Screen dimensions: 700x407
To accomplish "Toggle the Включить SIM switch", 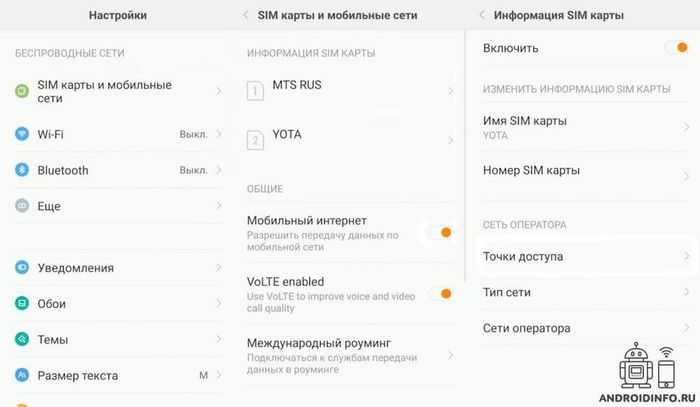I will [676, 47].
